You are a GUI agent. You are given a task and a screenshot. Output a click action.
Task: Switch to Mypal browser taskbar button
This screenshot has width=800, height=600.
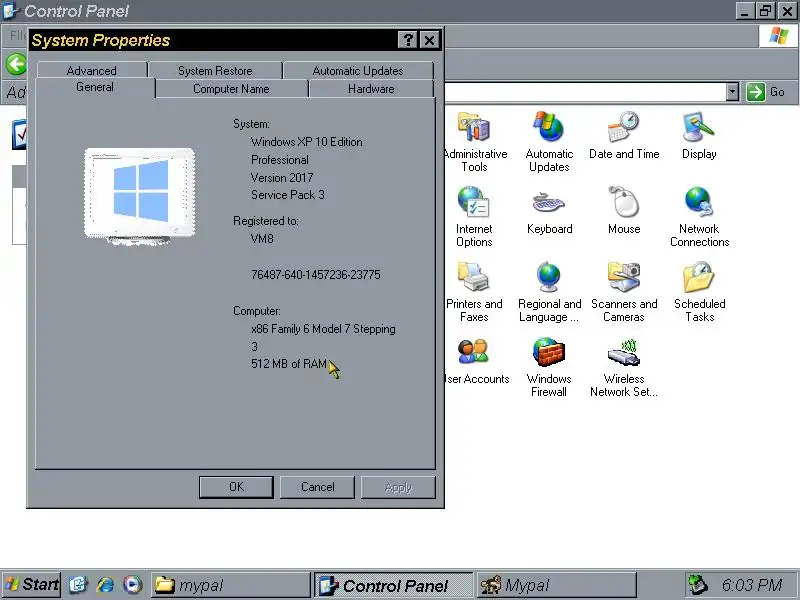[557, 585]
